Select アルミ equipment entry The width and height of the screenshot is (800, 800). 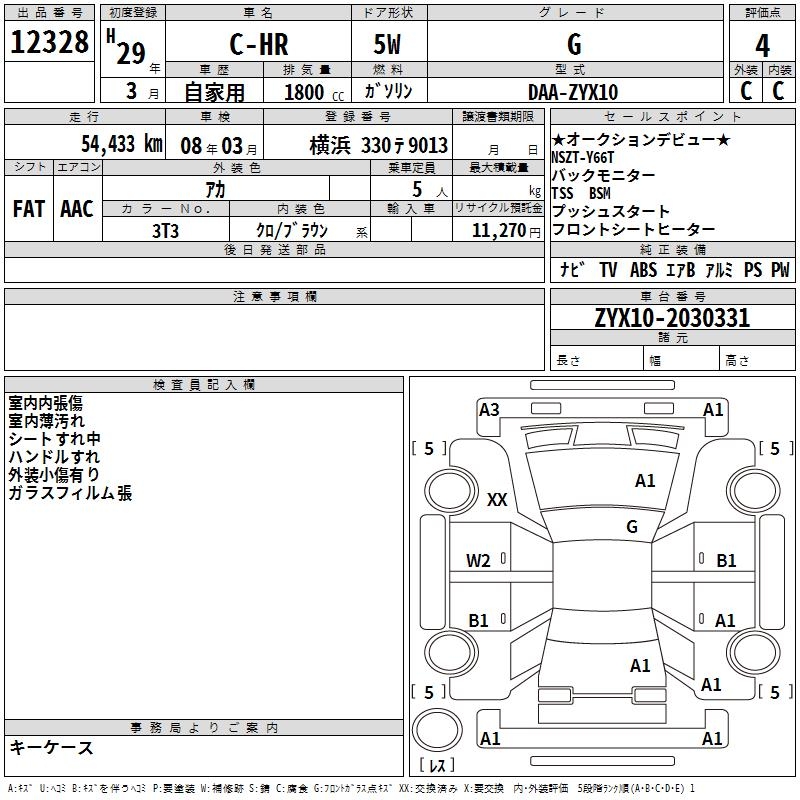coord(719,270)
